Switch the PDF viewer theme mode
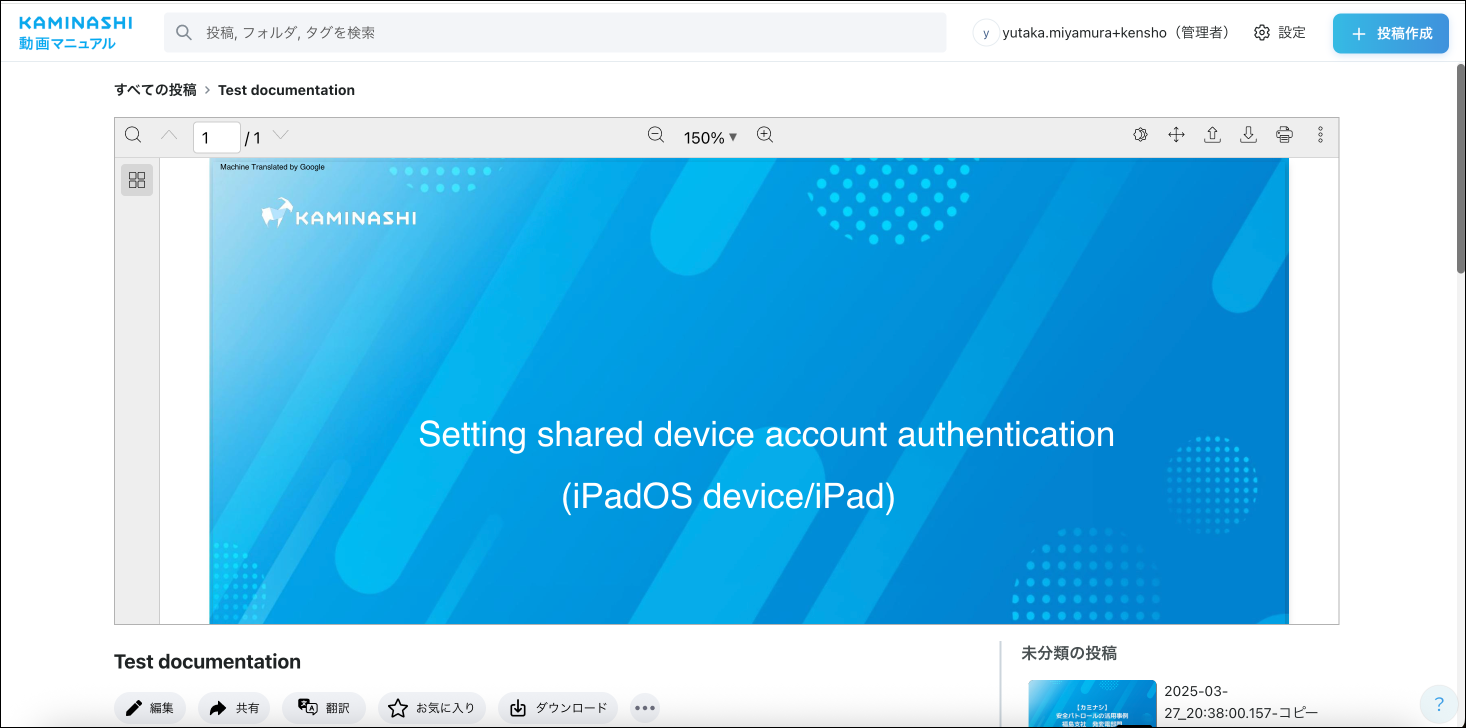 point(1140,135)
